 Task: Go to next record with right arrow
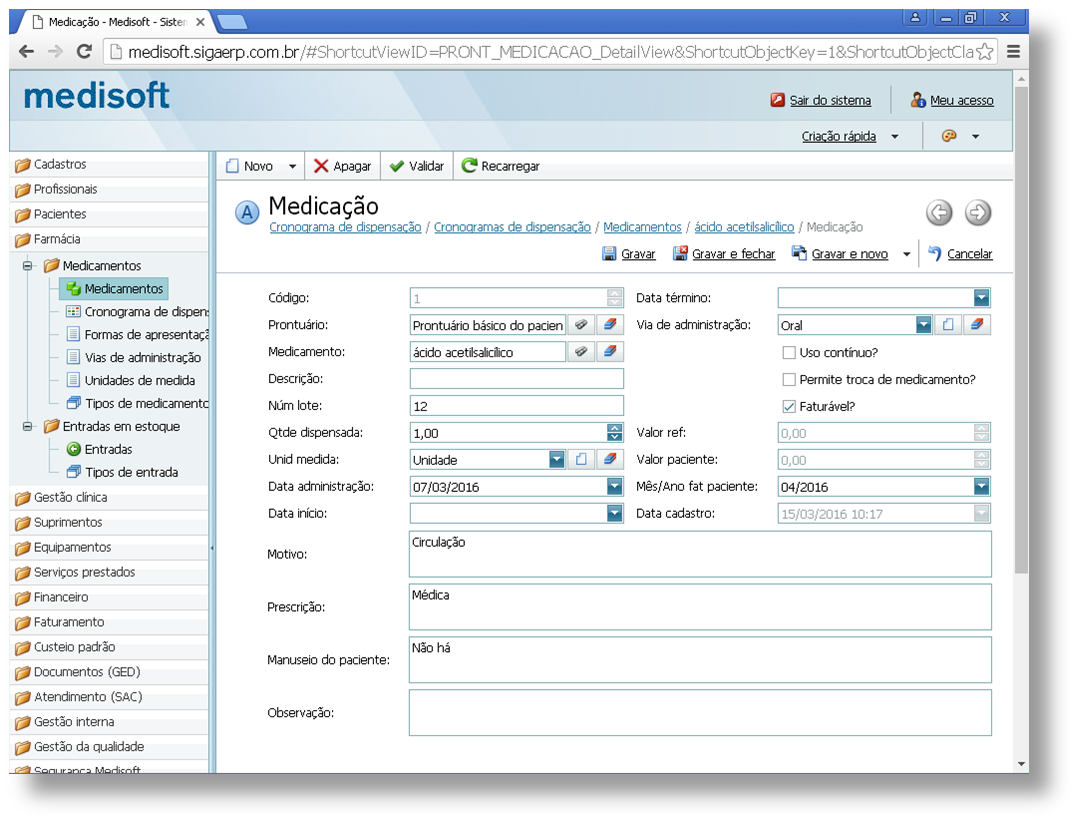coord(978,212)
